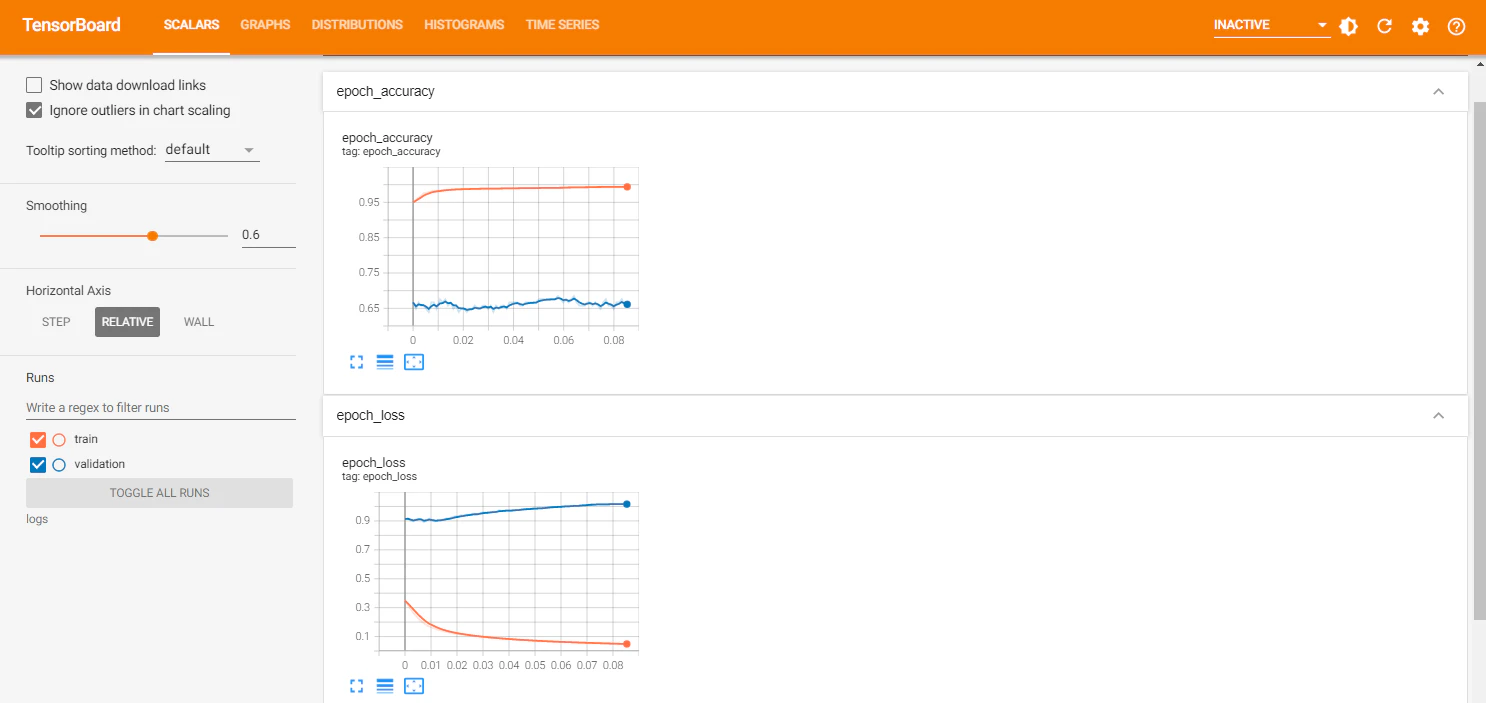1486x703 pixels.
Task: Expand epoch_loss chart to full size
Action: point(356,686)
